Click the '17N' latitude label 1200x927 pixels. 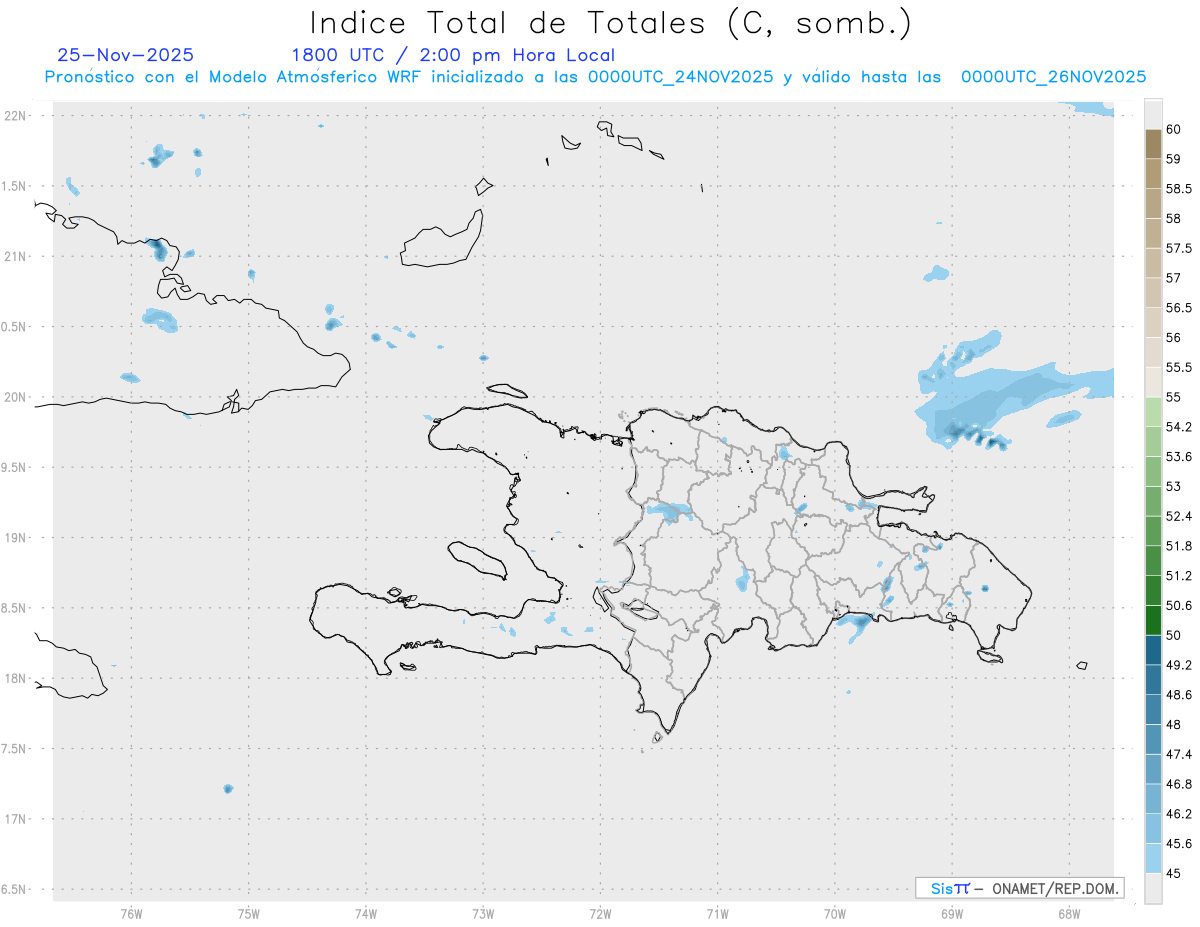(x=16, y=819)
